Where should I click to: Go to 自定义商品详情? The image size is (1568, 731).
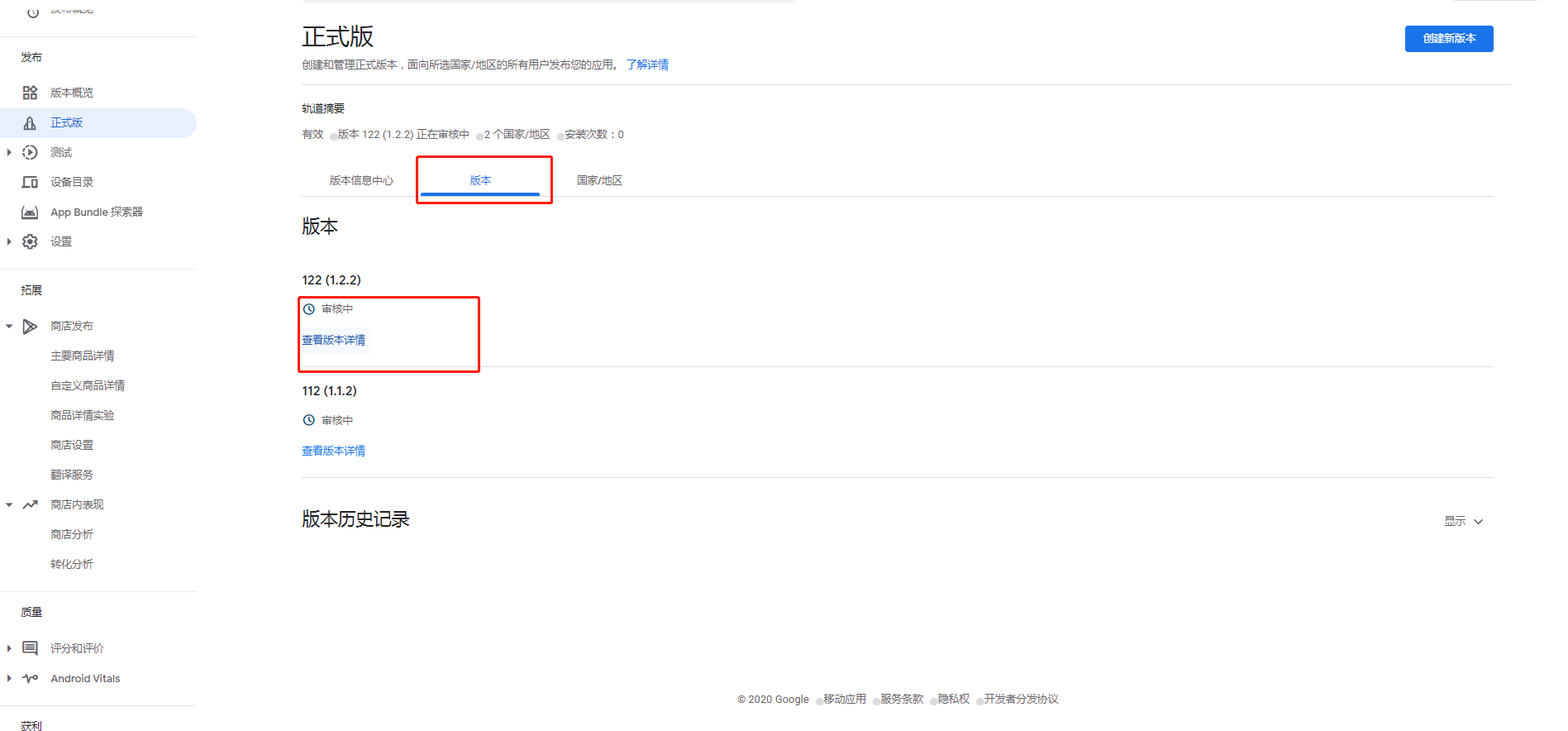tap(88, 385)
